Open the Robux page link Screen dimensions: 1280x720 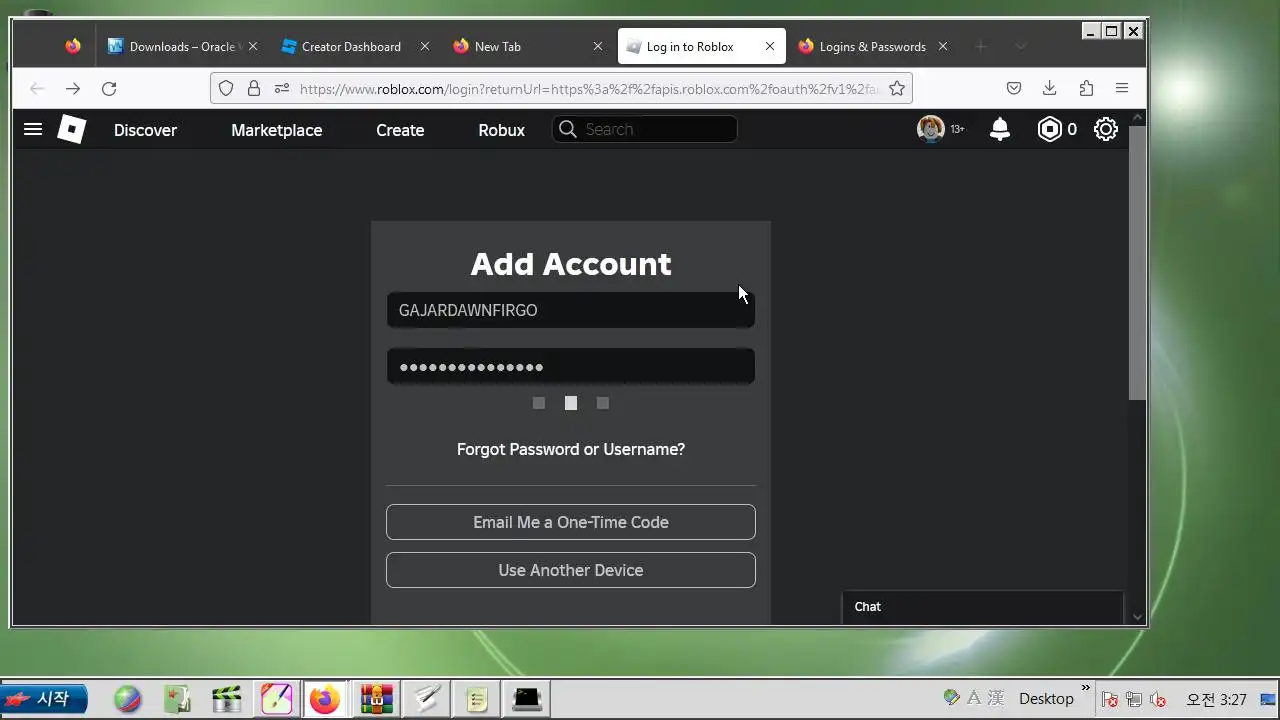[x=502, y=130]
